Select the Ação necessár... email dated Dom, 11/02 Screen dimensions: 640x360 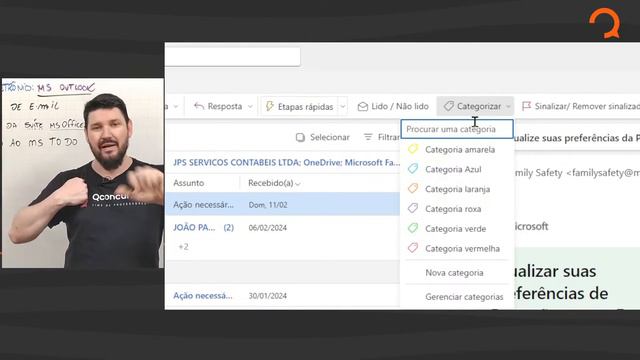[282, 204]
